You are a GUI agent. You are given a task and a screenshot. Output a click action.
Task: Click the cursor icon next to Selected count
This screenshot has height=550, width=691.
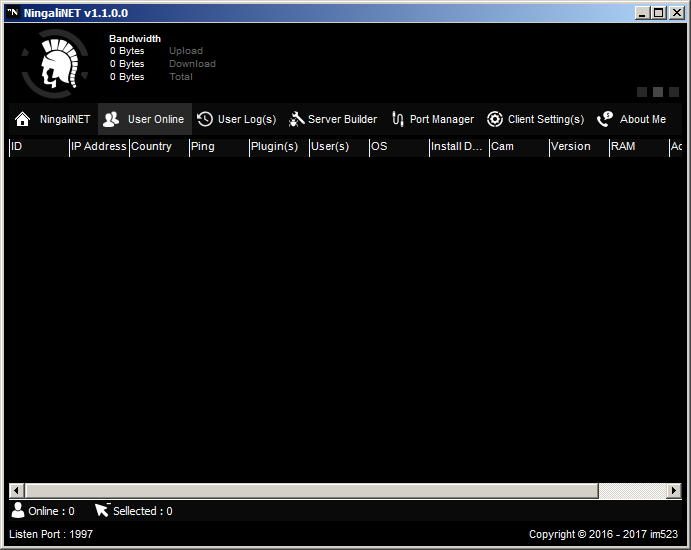tap(101, 510)
